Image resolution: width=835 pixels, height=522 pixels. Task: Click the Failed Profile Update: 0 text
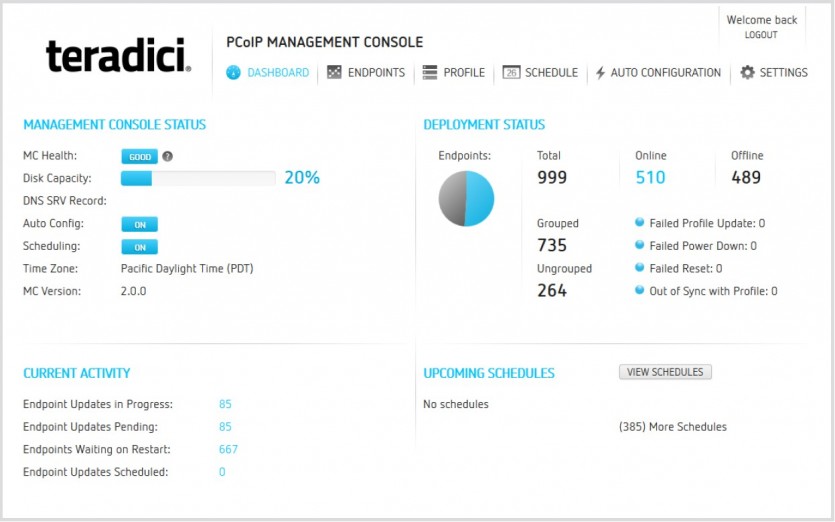(x=707, y=223)
